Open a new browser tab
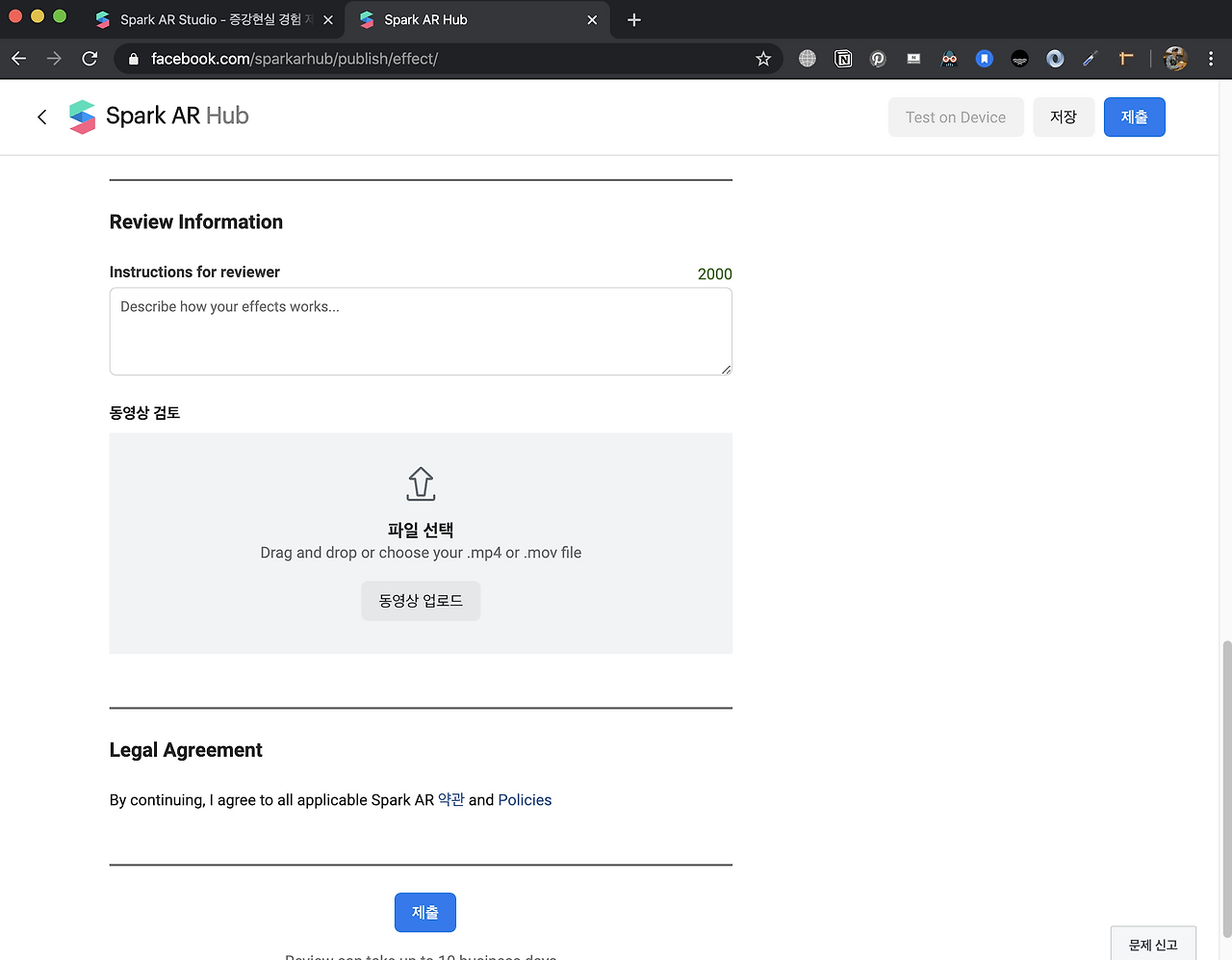 (633, 19)
